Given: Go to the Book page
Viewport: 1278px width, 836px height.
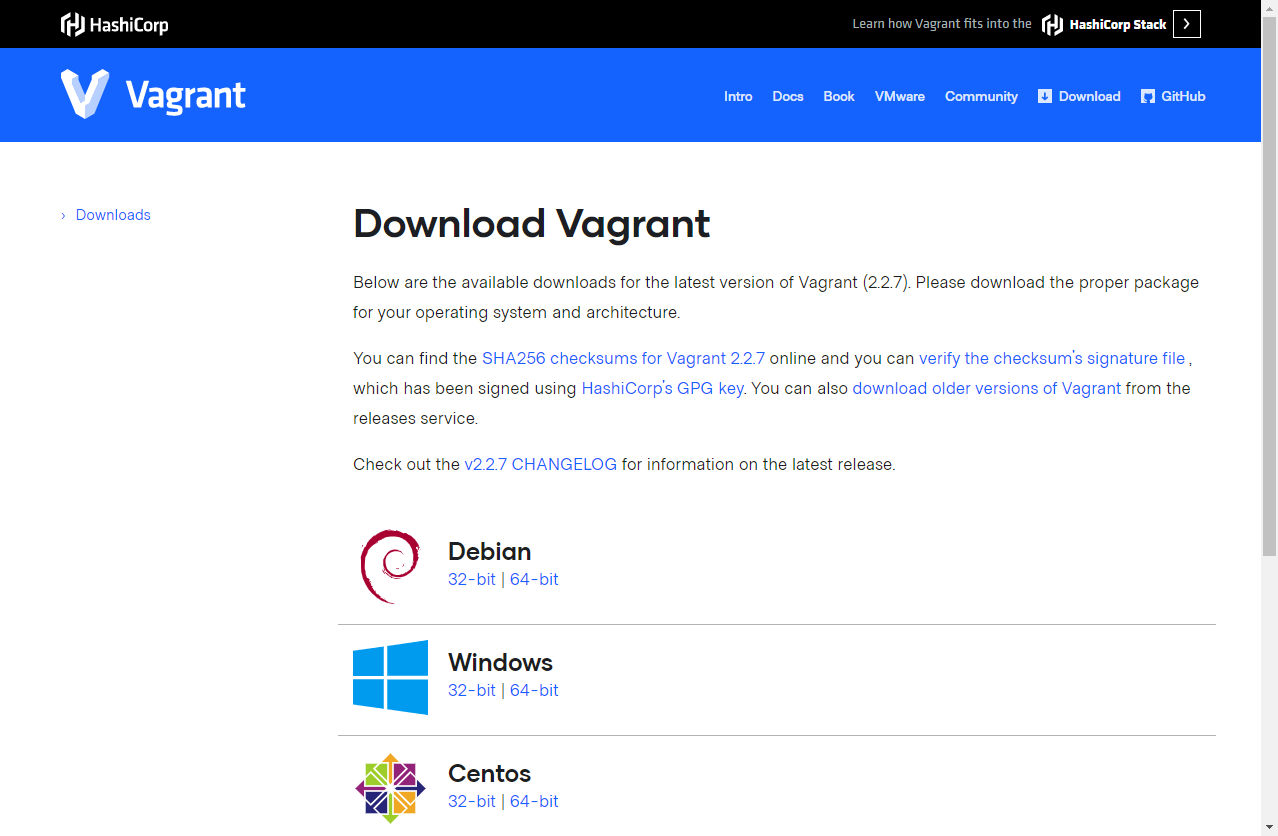Looking at the screenshot, I should pyautogui.click(x=839, y=96).
